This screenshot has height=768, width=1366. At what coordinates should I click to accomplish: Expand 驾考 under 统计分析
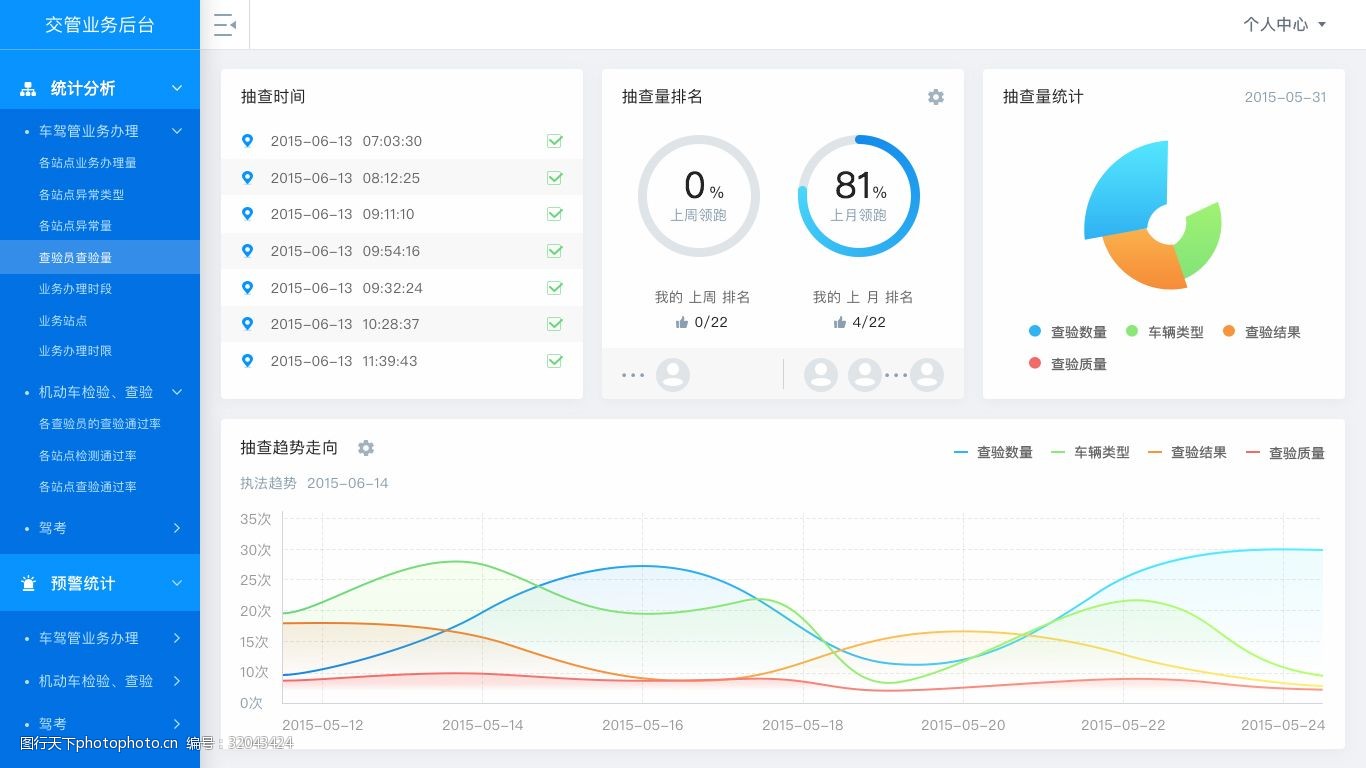point(177,528)
